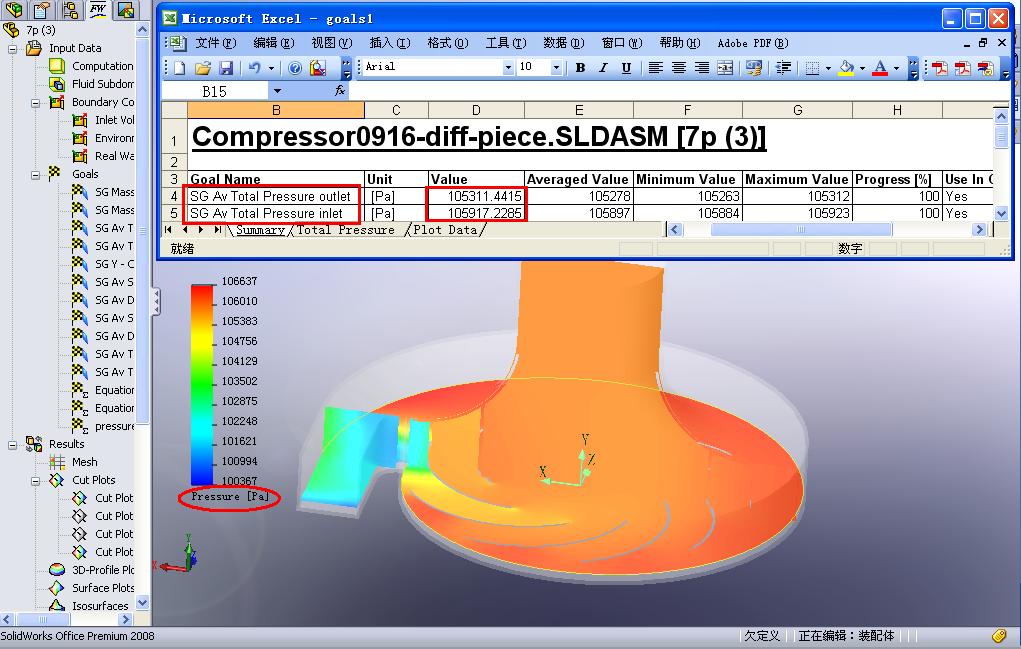The image size is (1021, 649).
Task: Click the Fill Color yellow swatch
Action: [x=846, y=68]
